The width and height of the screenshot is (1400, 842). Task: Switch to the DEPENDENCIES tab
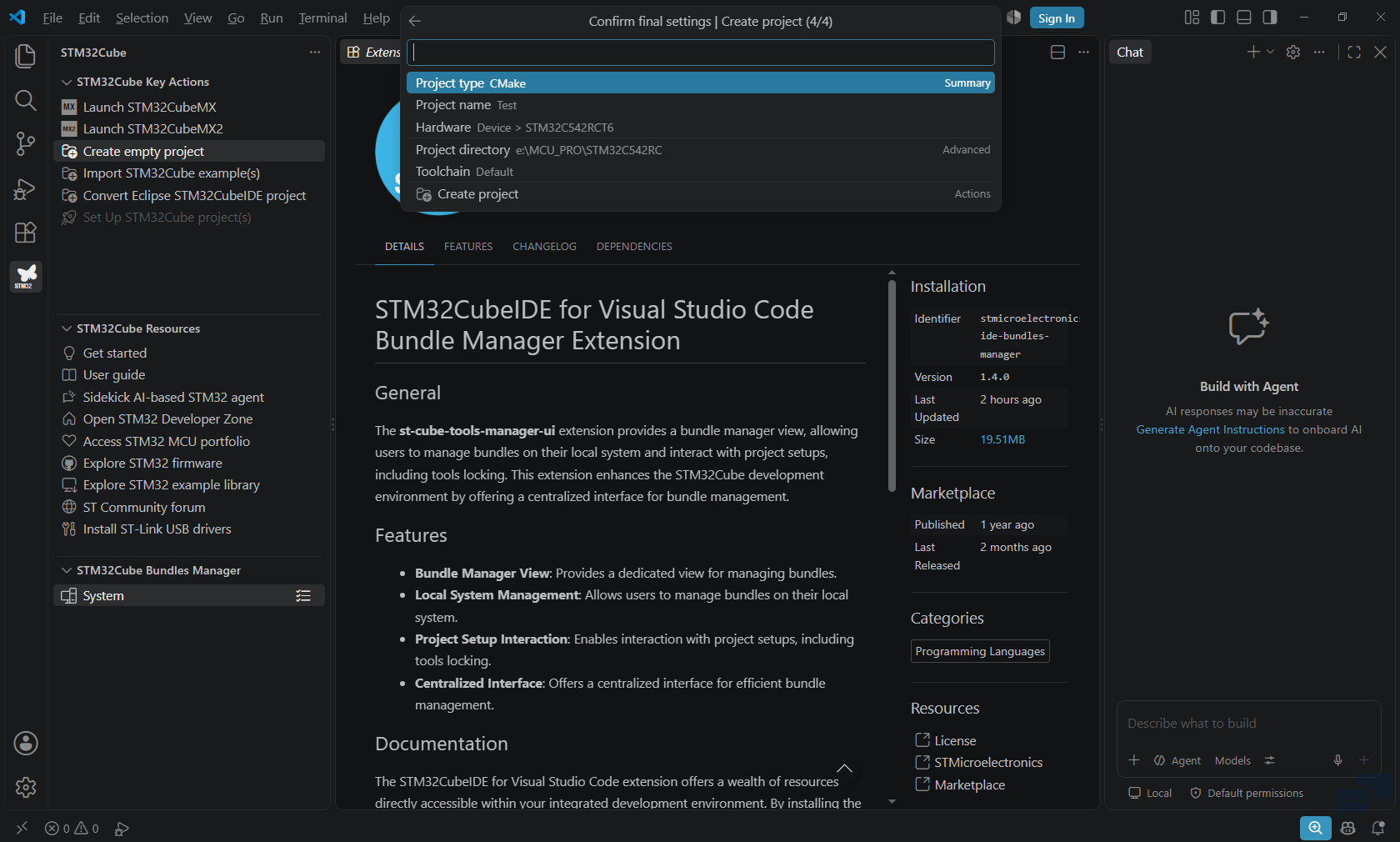(x=634, y=246)
